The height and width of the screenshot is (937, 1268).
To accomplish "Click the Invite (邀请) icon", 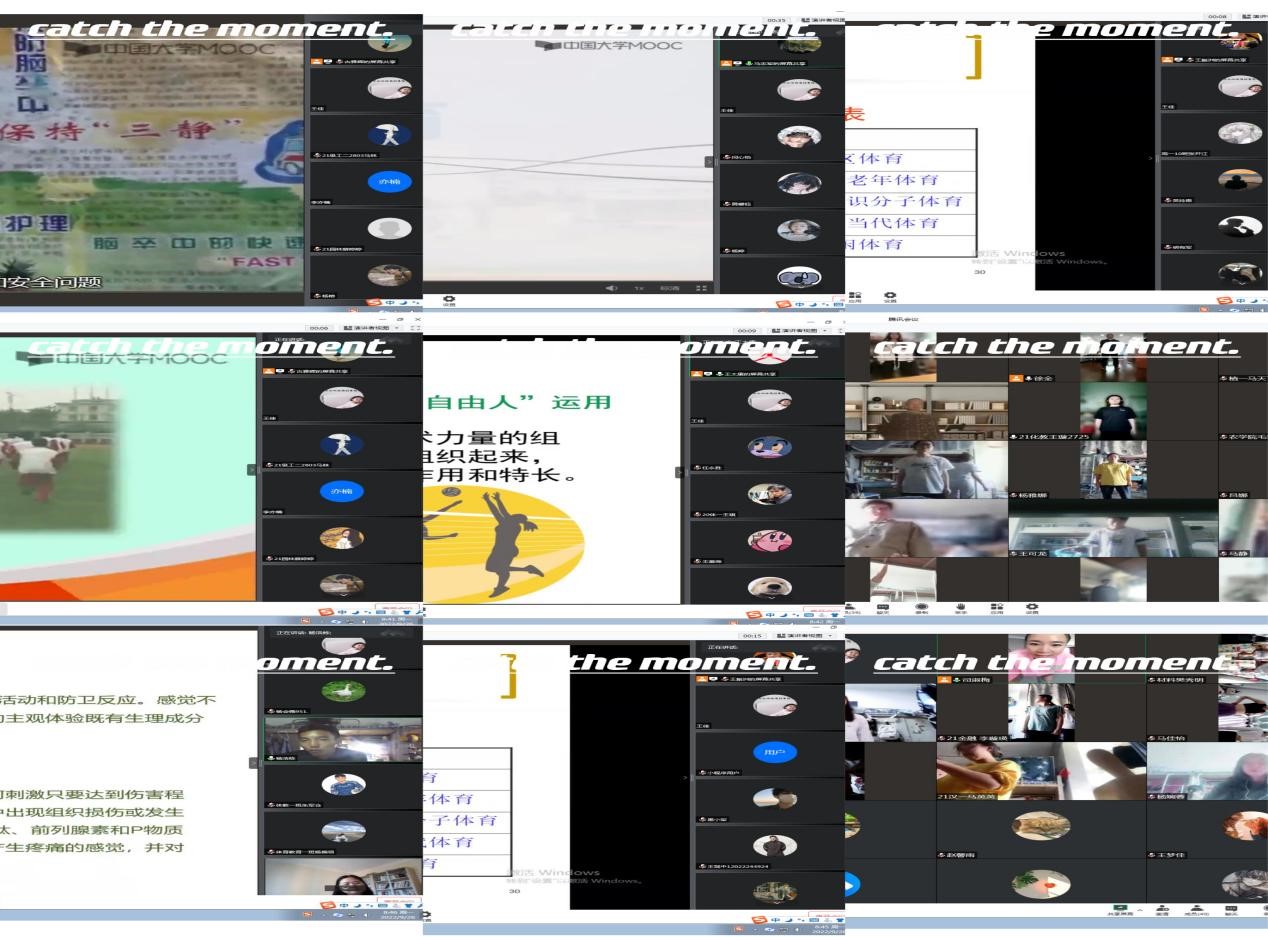I will (1163, 908).
